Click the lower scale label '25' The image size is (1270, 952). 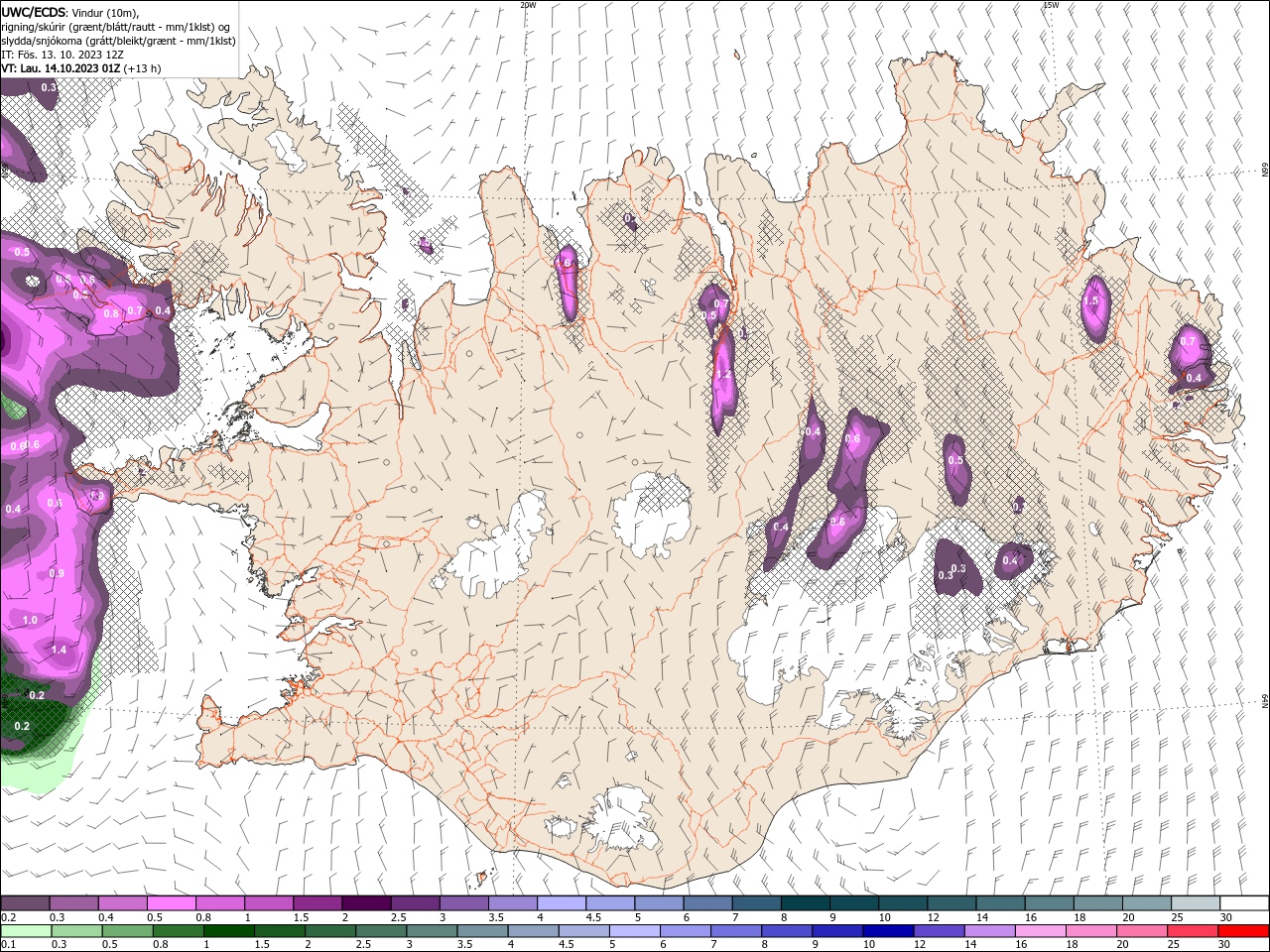pyautogui.click(x=1172, y=945)
